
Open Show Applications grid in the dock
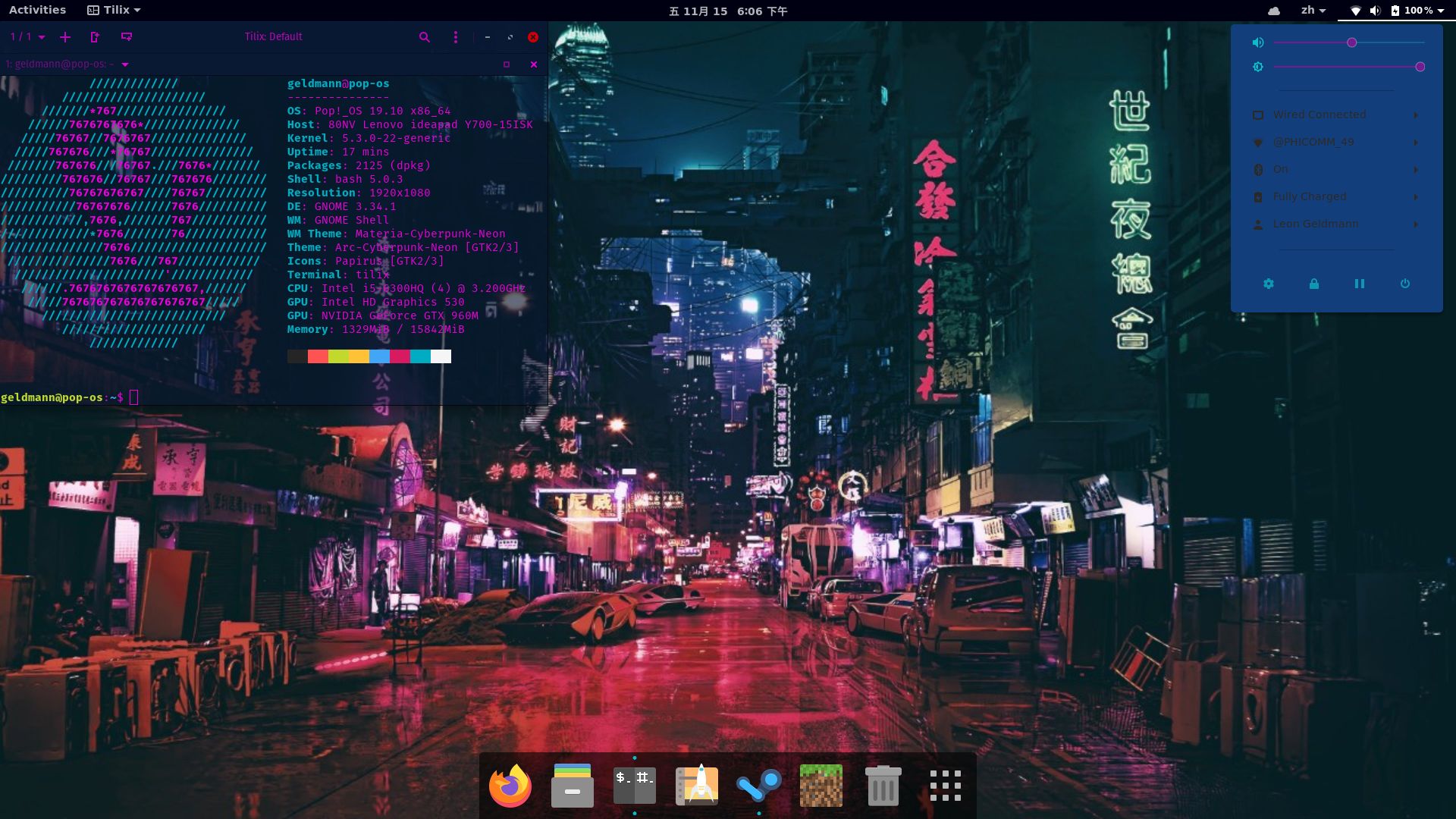[945, 786]
